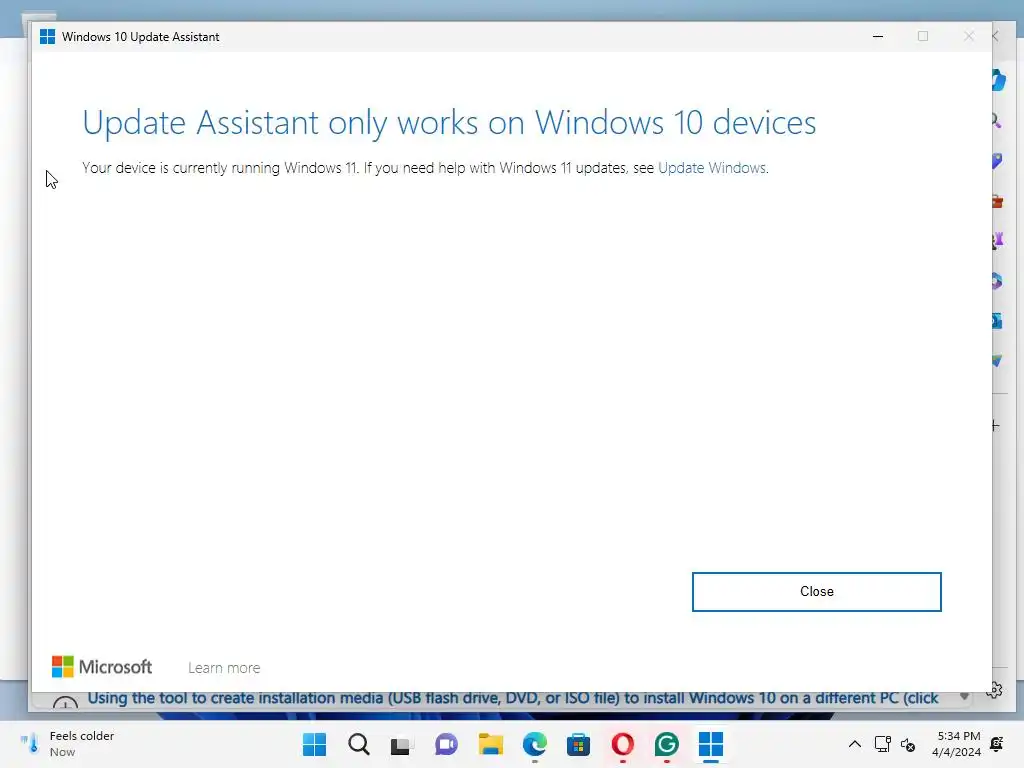Open the green G app on the taskbar

pos(666,744)
